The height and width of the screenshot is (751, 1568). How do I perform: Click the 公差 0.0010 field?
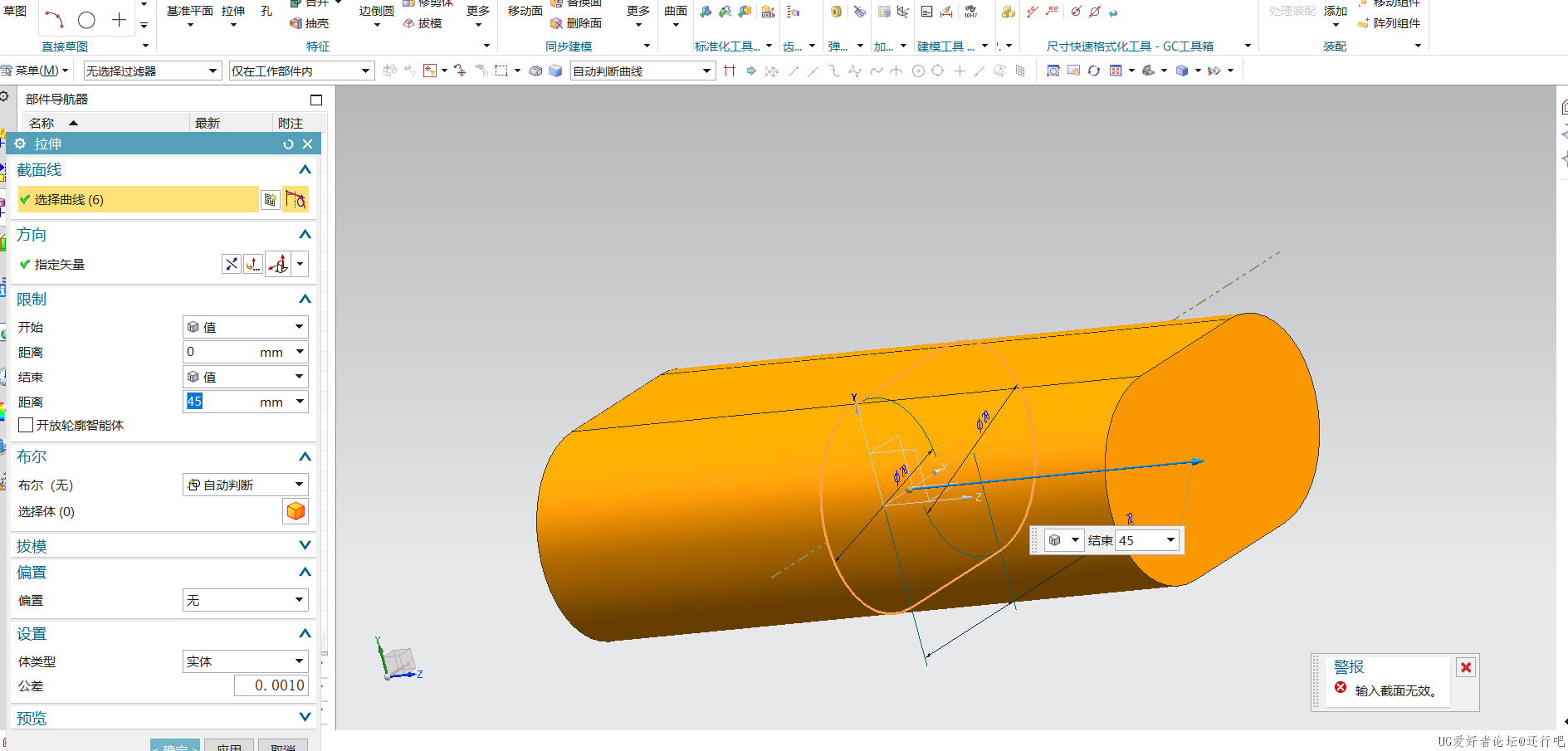271,685
